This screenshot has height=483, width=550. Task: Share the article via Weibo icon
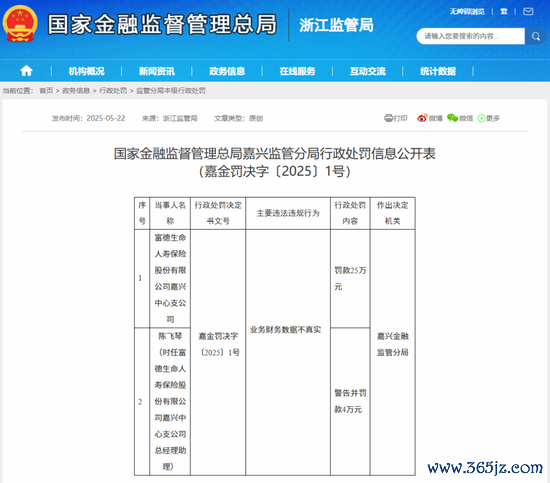422,118
